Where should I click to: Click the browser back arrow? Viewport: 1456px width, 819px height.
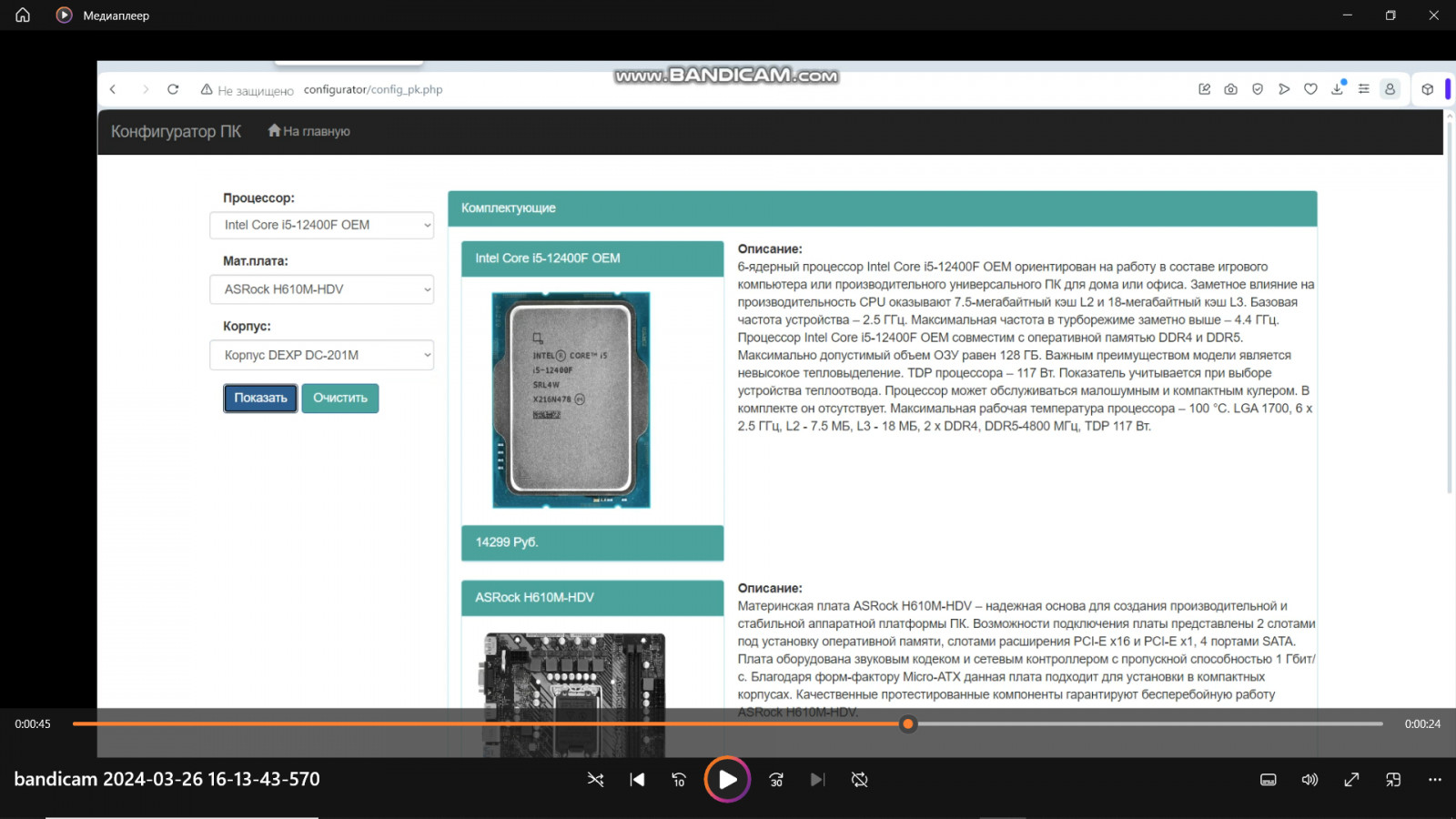pyautogui.click(x=113, y=89)
